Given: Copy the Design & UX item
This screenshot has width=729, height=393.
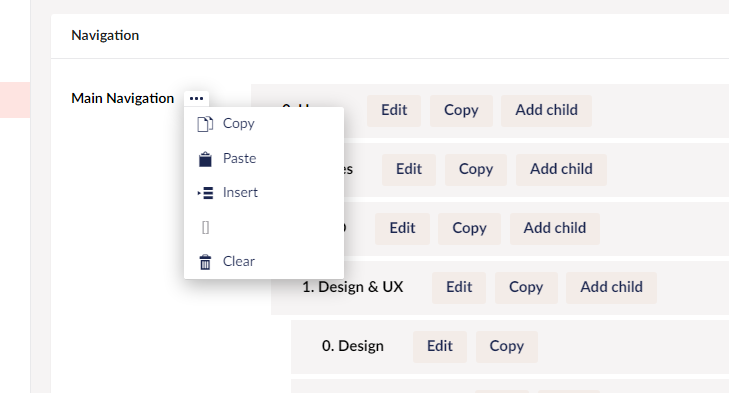Looking at the screenshot, I should click(x=526, y=288).
